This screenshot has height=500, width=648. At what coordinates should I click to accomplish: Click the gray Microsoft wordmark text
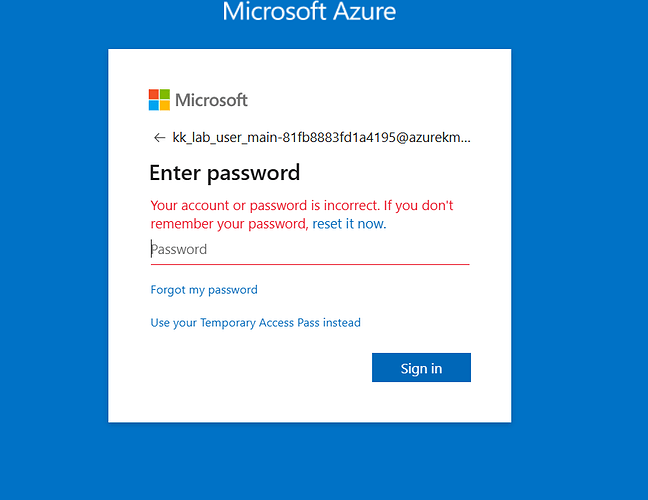[211, 100]
